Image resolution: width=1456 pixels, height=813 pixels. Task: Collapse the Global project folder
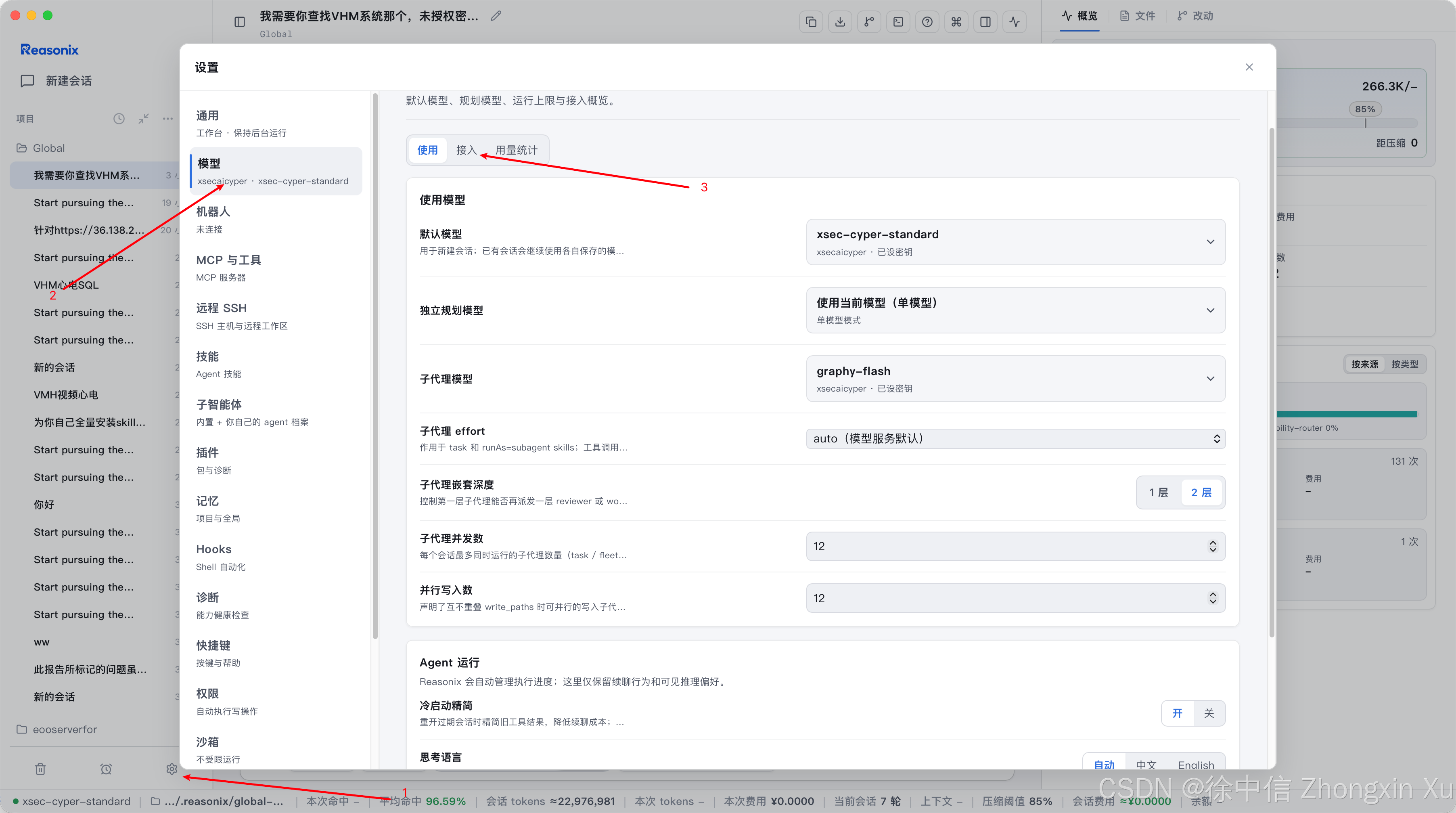pyautogui.click(x=41, y=148)
